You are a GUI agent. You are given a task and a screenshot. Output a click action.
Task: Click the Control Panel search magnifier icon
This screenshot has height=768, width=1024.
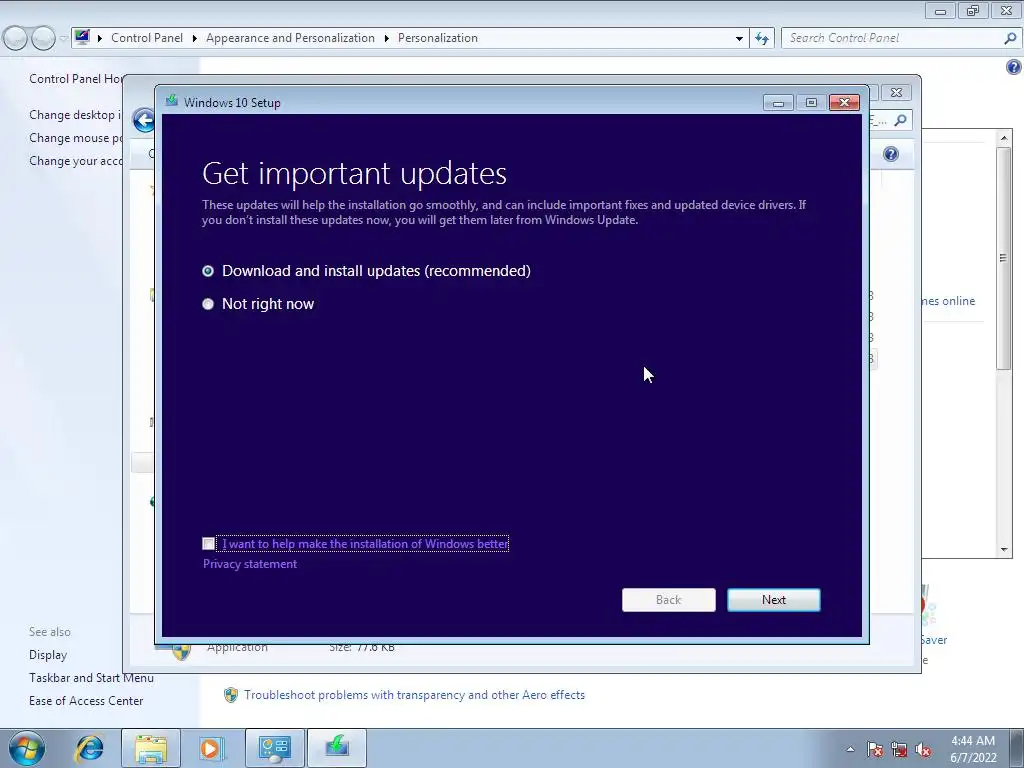1010,38
